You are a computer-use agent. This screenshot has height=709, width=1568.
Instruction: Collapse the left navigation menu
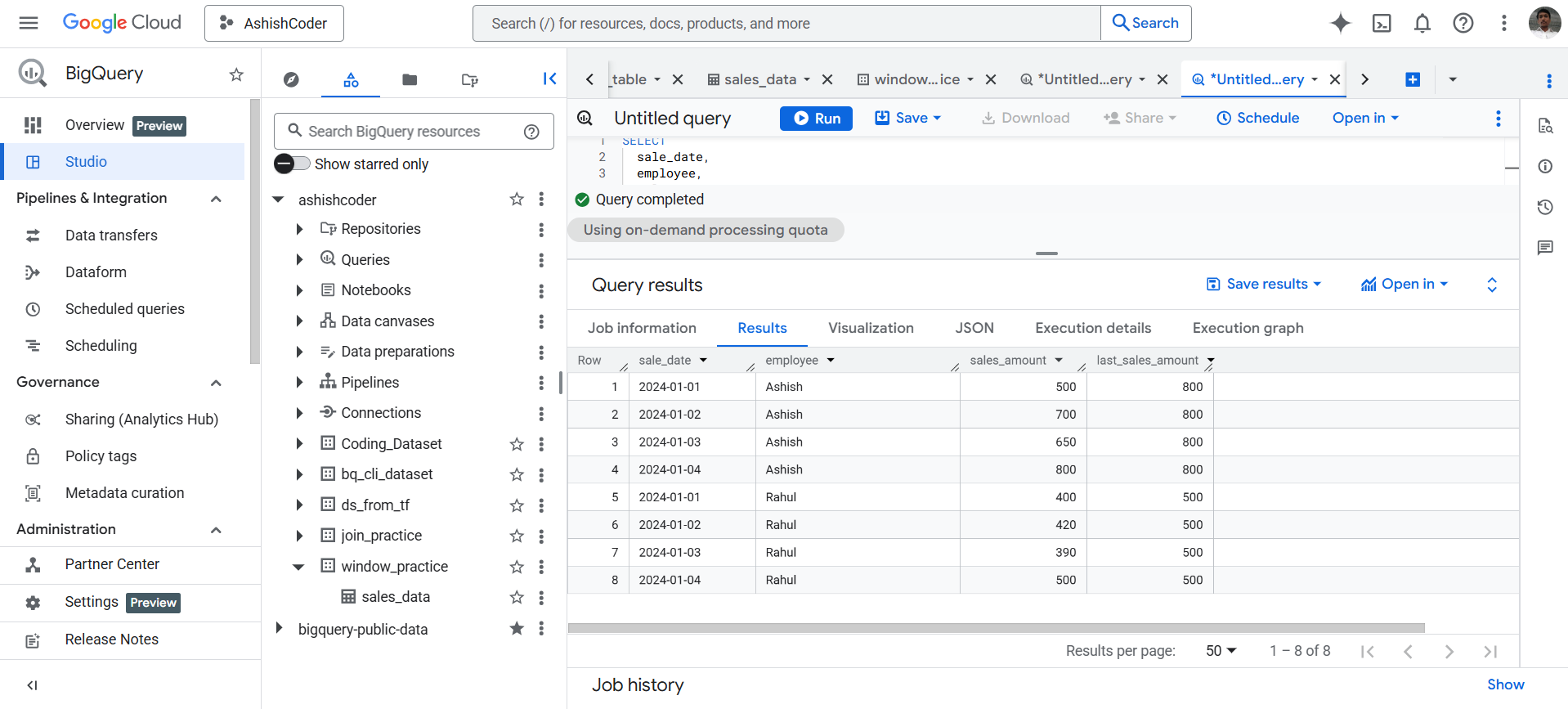[x=32, y=685]
